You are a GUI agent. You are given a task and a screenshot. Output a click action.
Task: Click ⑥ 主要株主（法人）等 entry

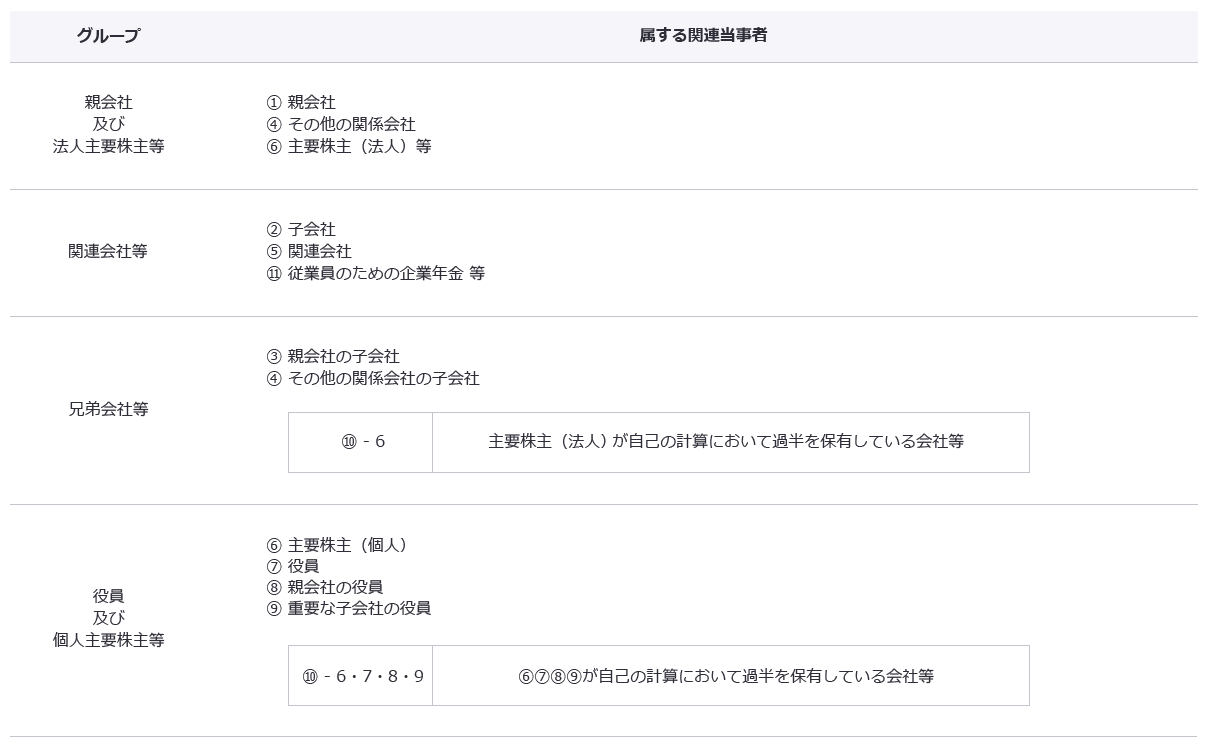click(348, 146)
